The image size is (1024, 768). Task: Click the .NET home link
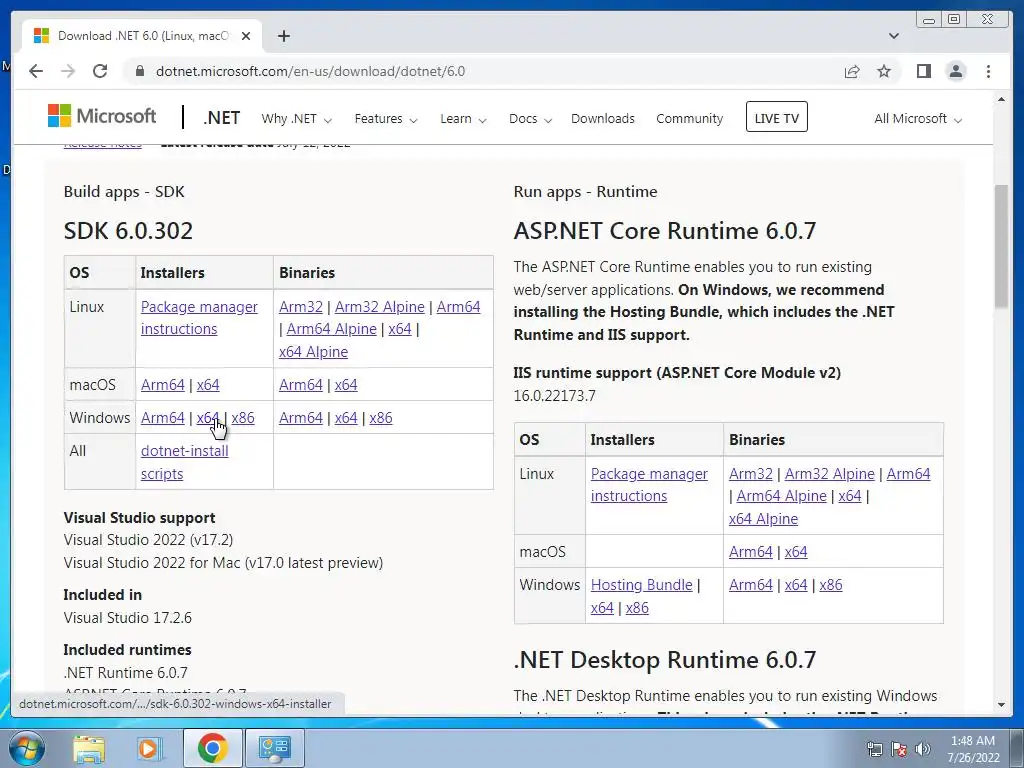[x=221, y=118]
